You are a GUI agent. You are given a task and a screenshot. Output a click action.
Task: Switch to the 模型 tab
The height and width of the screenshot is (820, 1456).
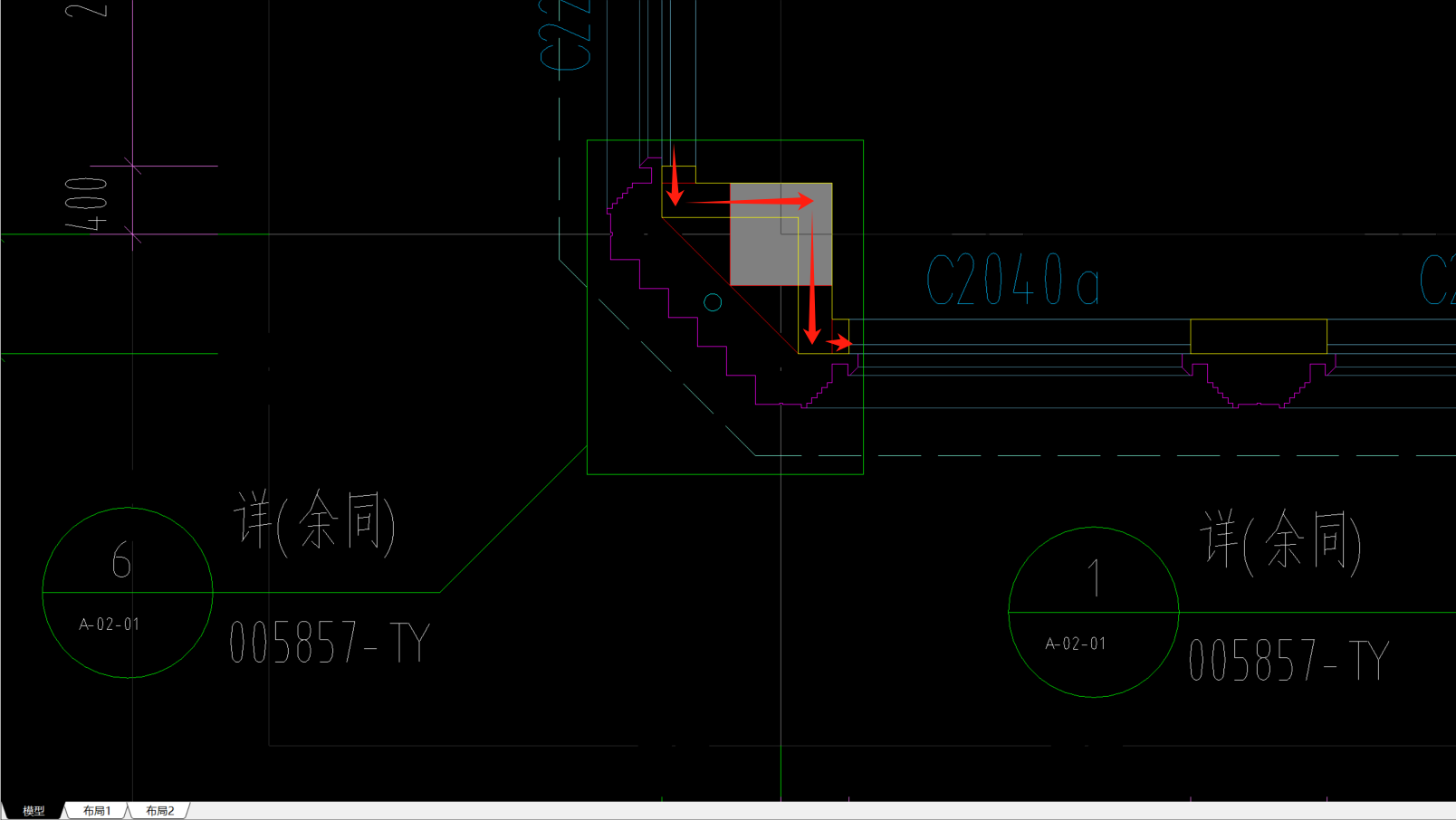pos(34,811)
